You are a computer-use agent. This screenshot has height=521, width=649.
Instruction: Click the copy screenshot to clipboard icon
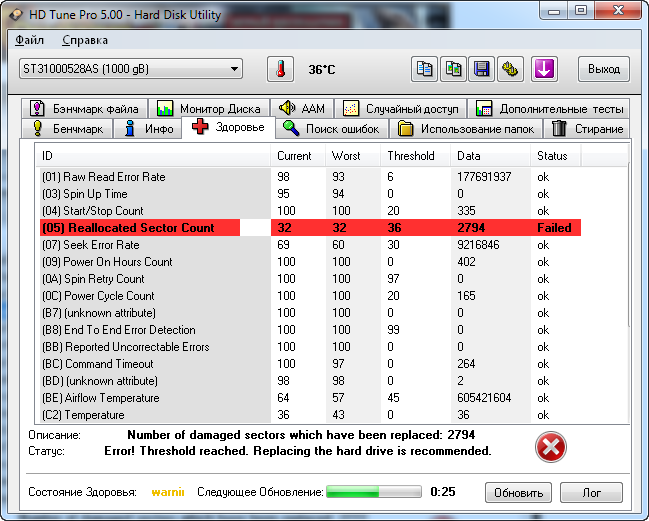point(453,69)
